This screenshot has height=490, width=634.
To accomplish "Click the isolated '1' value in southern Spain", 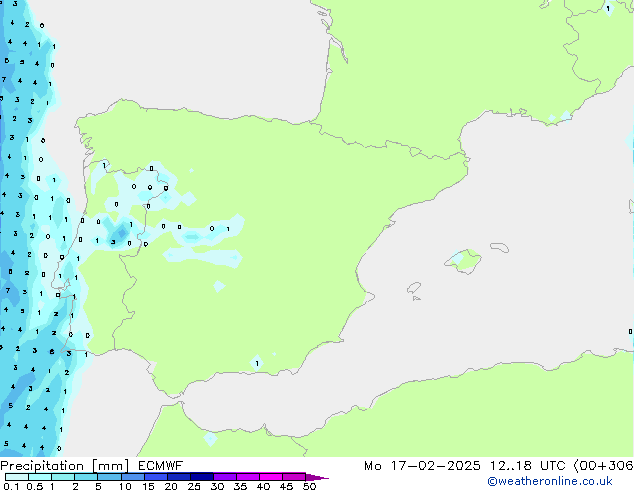I will (x=257, y=363).
